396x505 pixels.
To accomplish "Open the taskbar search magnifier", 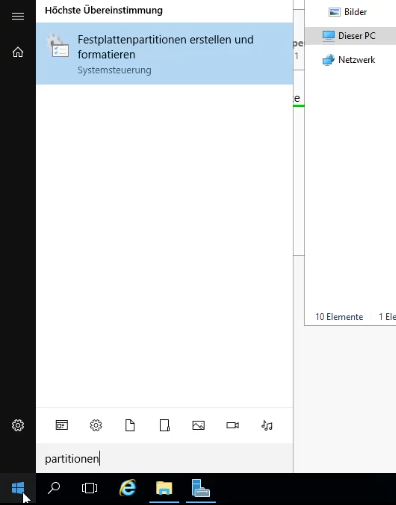I will [x=54, y=489].
